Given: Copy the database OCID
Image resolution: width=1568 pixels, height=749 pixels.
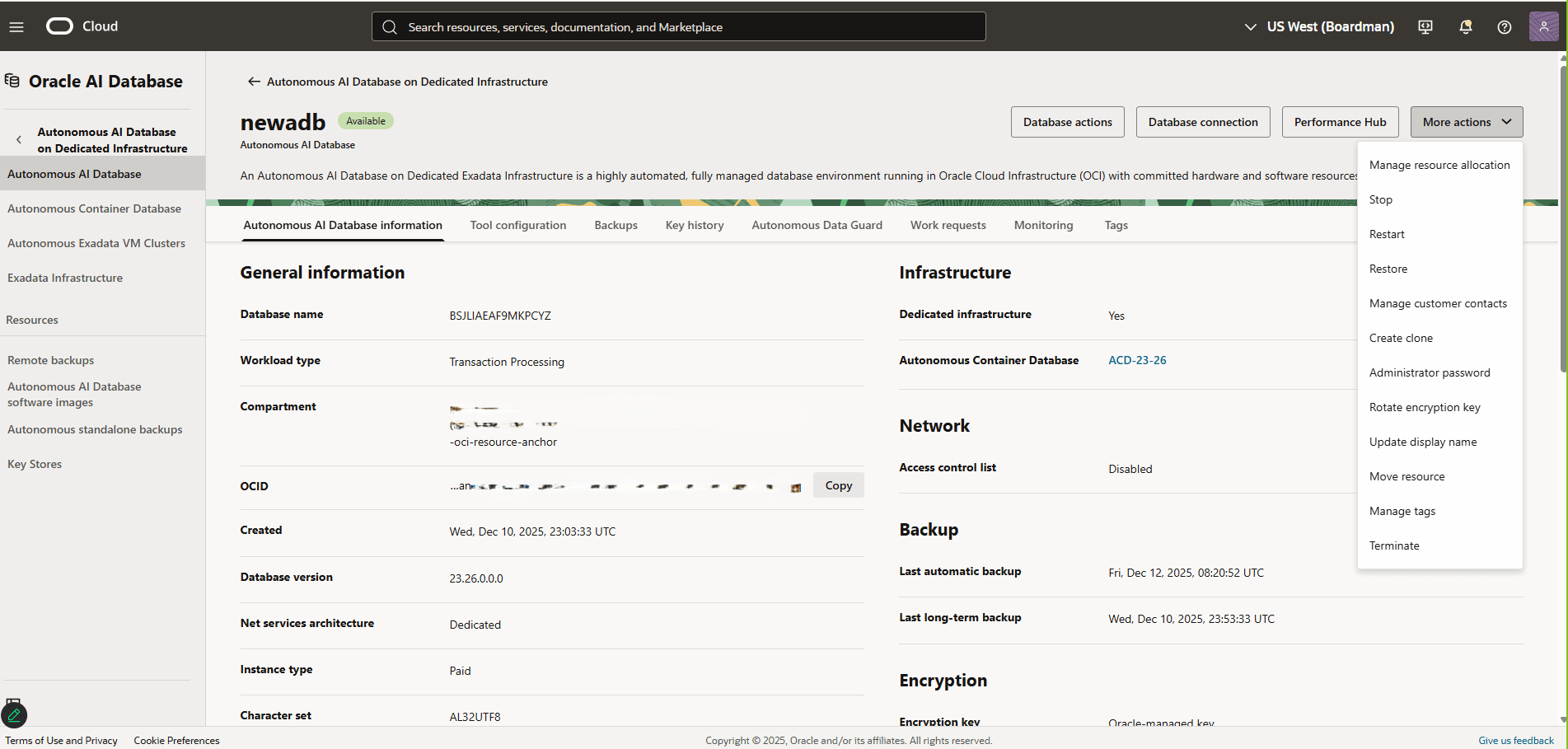Looking at the screenshot, I should pos(838,485).
